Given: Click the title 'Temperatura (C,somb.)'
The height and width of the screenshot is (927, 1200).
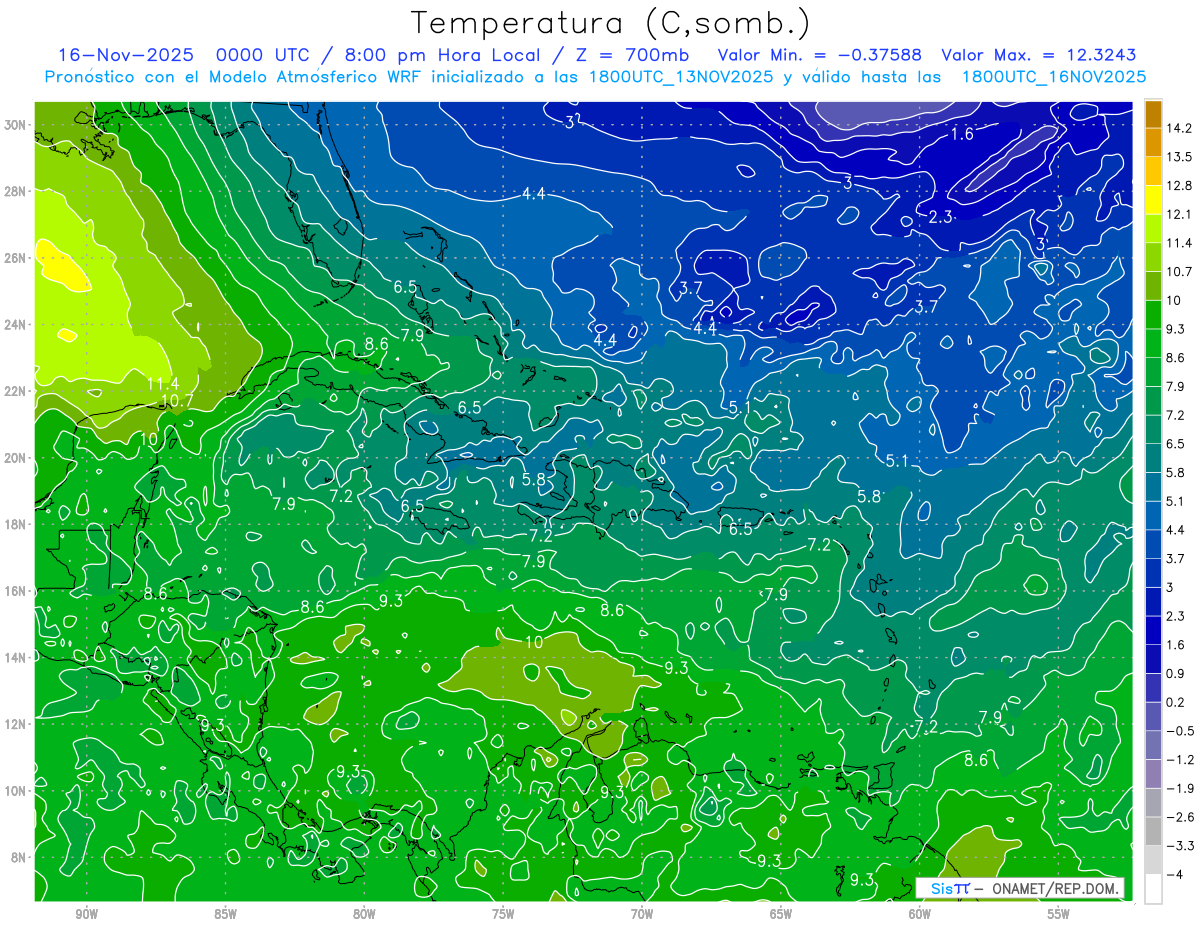Looking at the screenshot, I should [611, 23].
